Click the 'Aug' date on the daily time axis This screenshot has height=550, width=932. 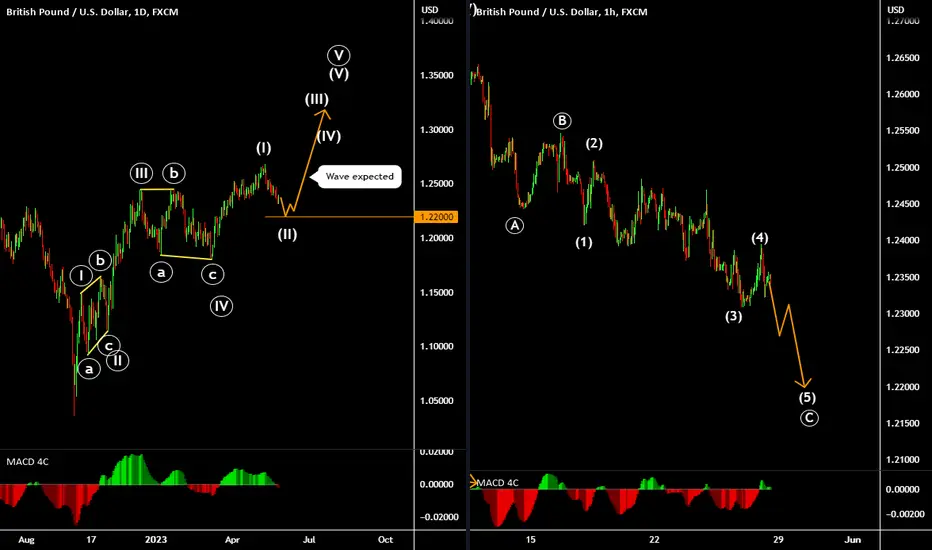(26, 540)
